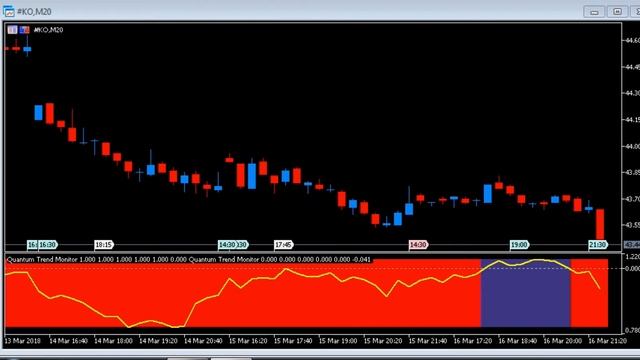The image size is (640, 360).
Task: Click the 14 Mar 18:00 date label
Action: pyautogui.click(x=113, y=341)
